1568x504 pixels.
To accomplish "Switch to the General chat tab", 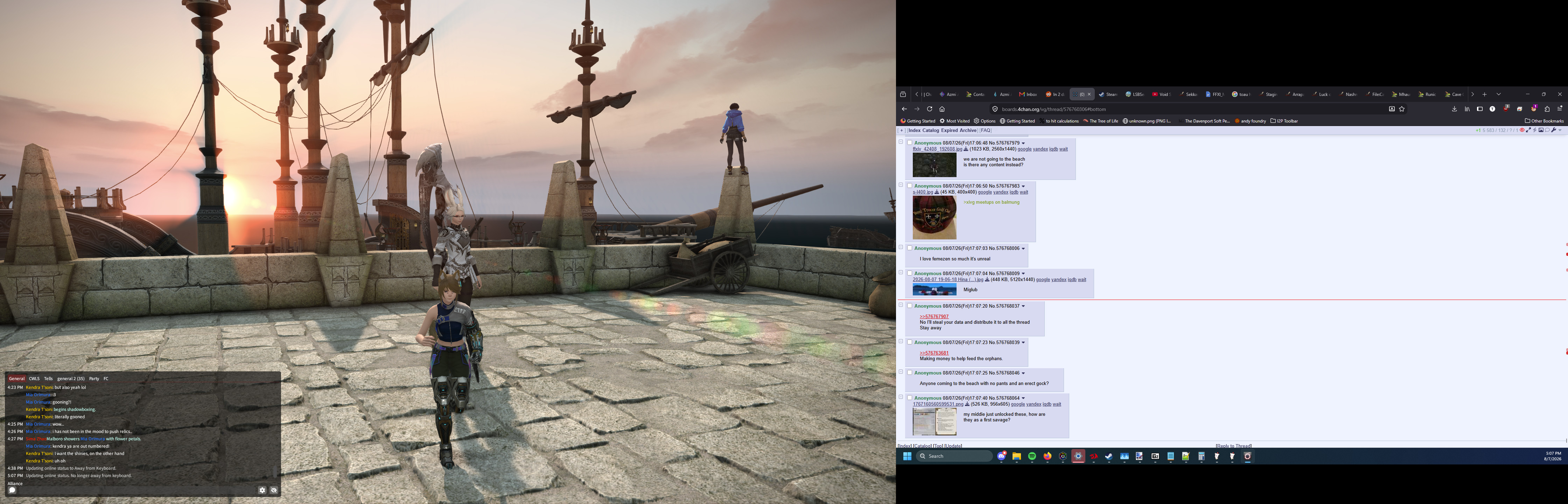I will point(16,379).
